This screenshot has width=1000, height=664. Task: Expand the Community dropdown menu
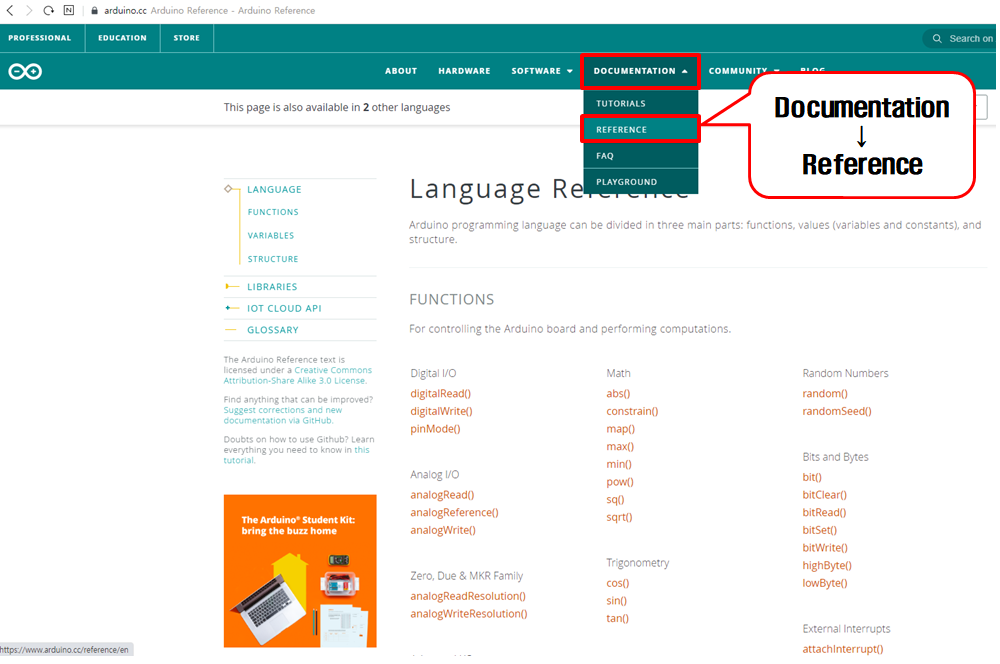point(744,71)
